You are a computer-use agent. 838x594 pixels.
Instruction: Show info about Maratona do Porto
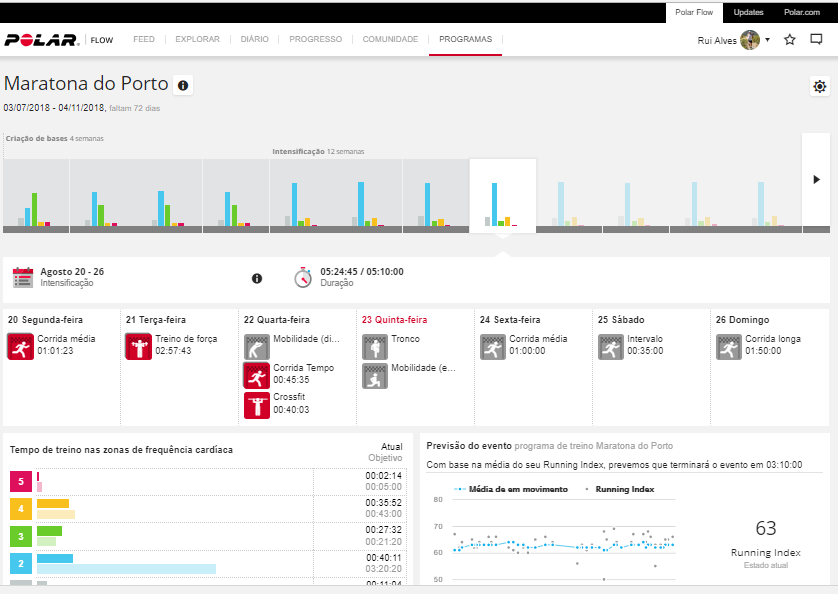tap(183, 85)
